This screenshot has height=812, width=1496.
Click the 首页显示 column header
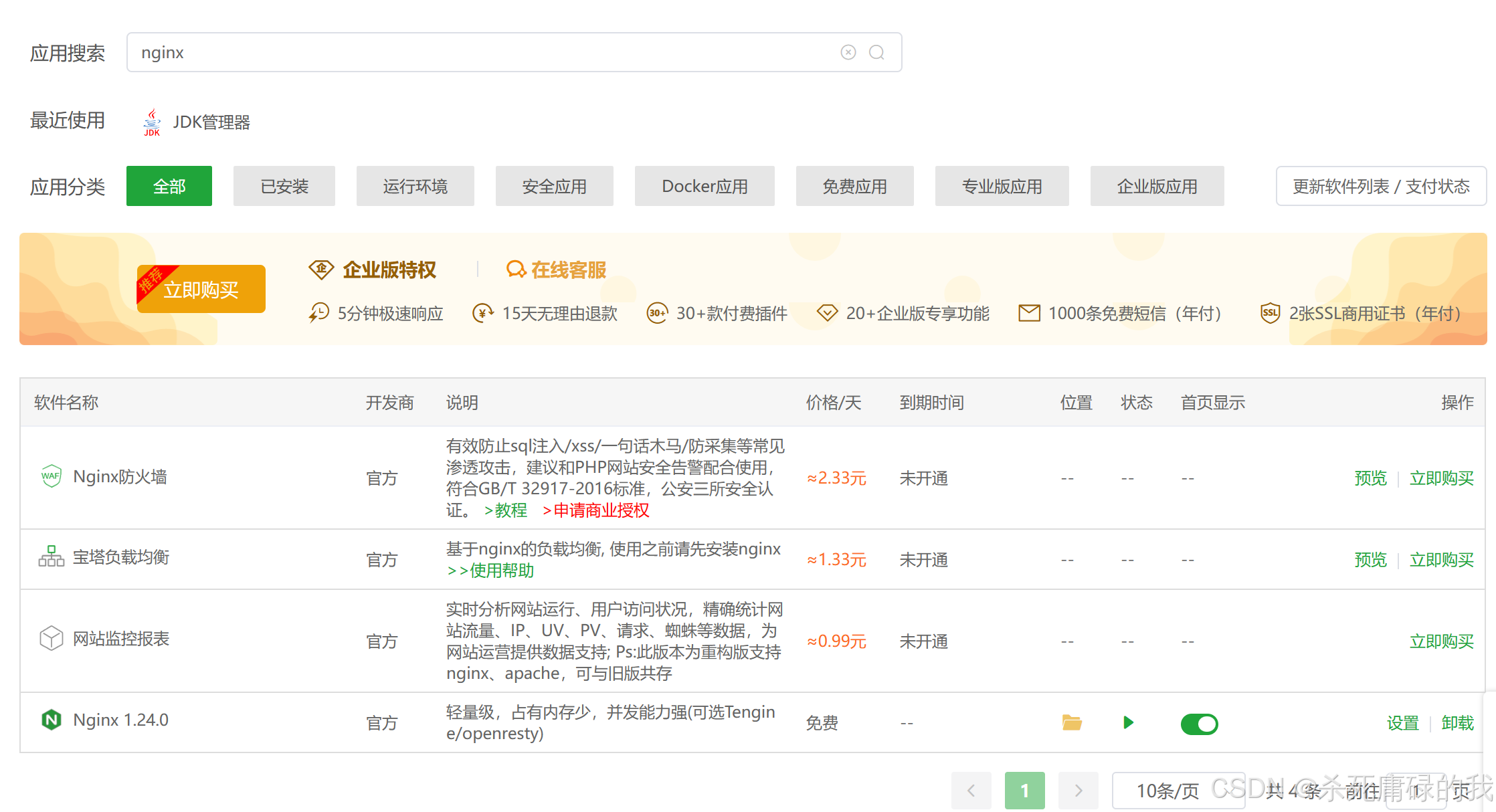[1212, 402]
